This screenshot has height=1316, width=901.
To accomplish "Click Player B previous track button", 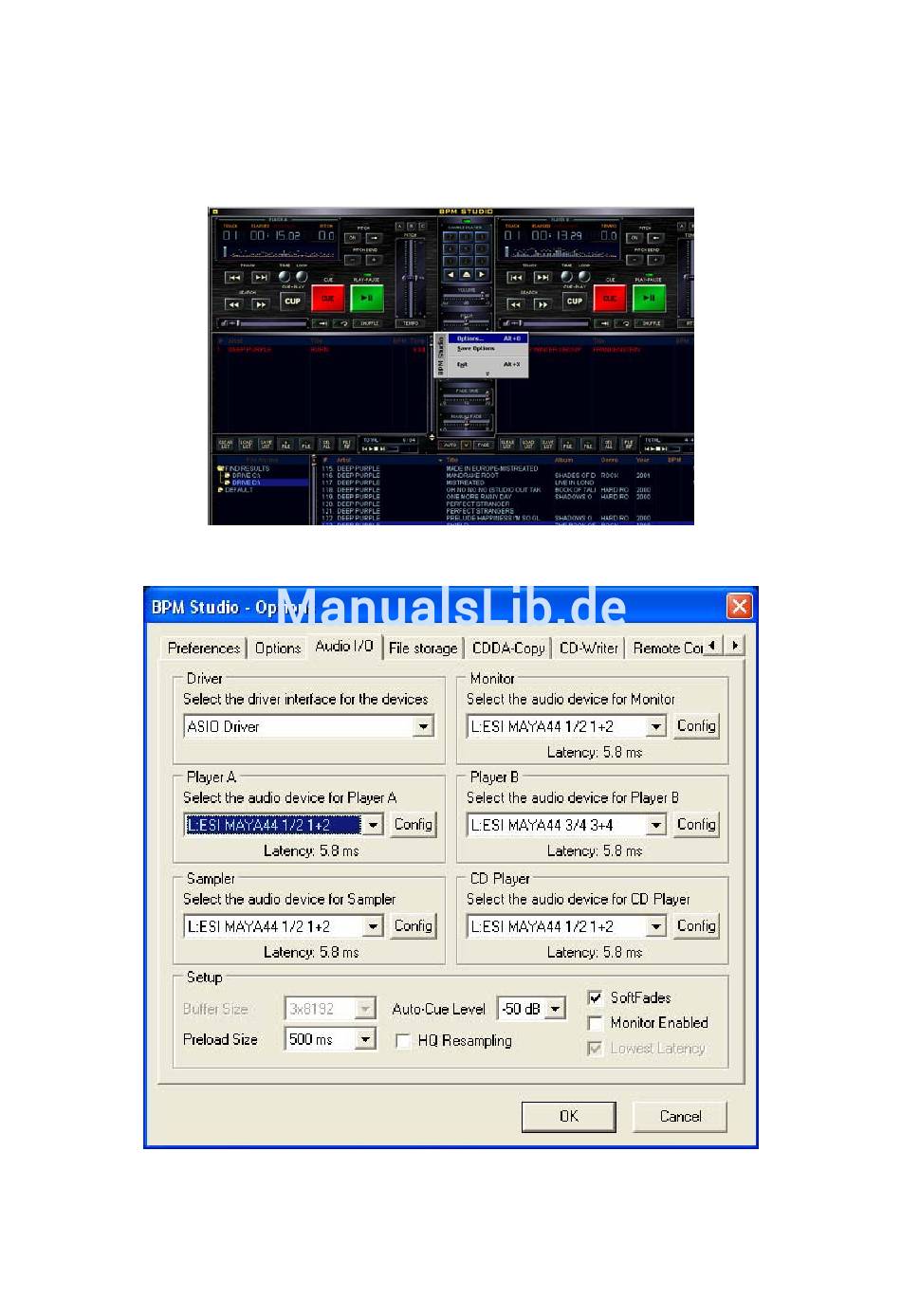I will click(x=516, y=277).
